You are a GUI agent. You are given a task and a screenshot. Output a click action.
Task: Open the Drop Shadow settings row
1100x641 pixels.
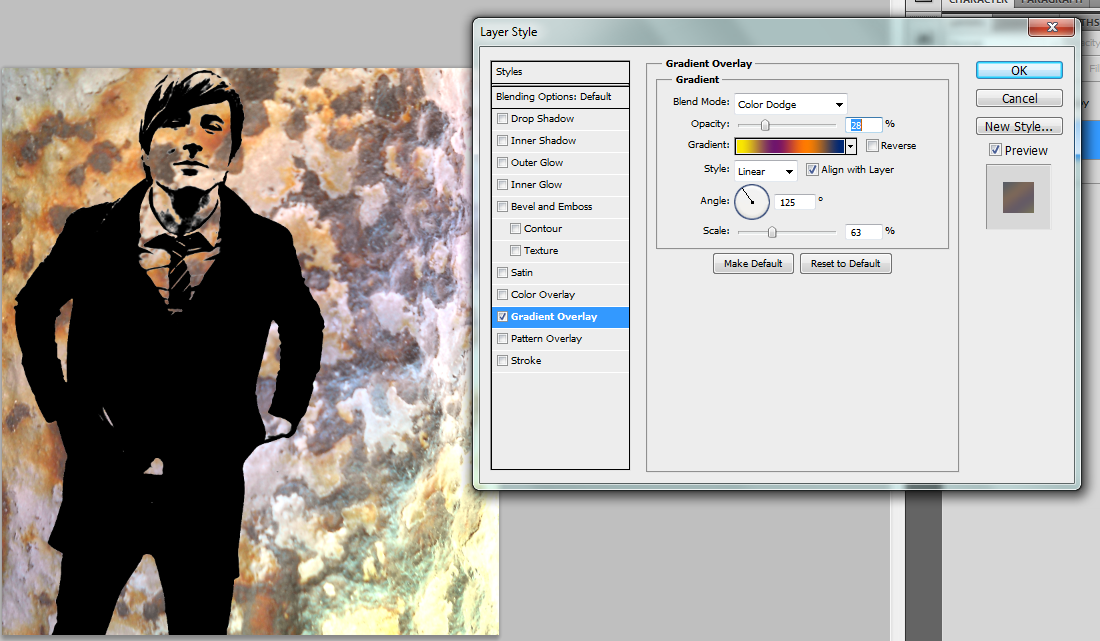click(560, 119)
